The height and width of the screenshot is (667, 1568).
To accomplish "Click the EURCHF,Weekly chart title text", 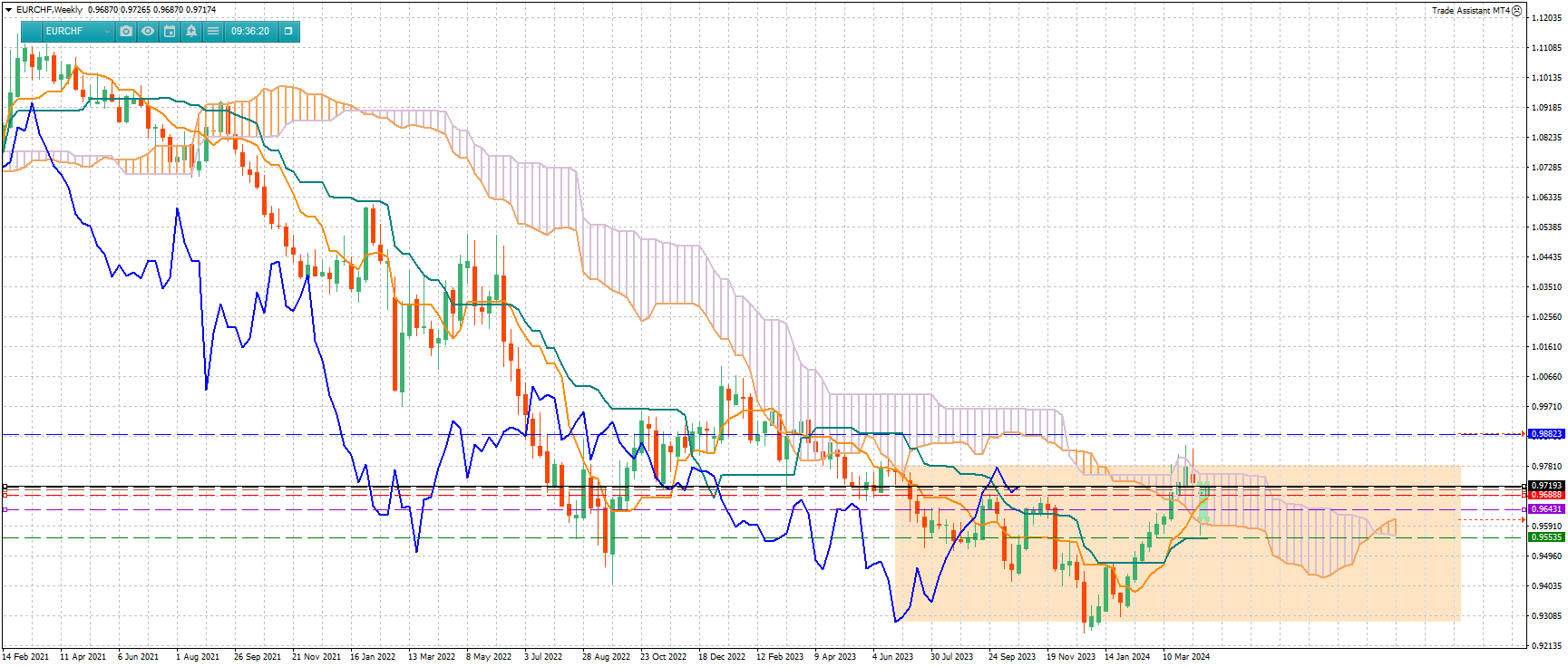I will (x=49, y=10).
